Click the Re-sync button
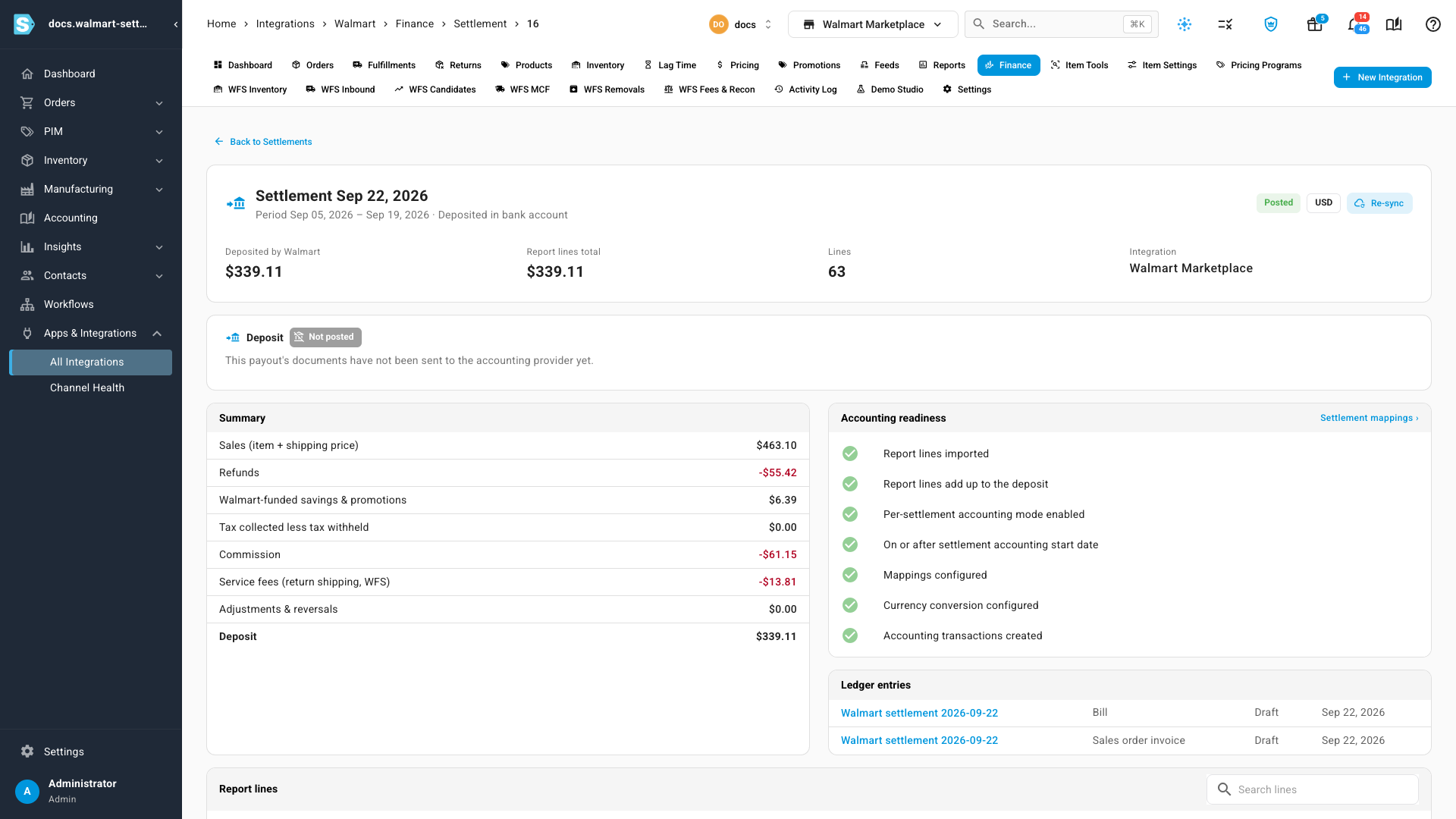 pos(1379,203)
